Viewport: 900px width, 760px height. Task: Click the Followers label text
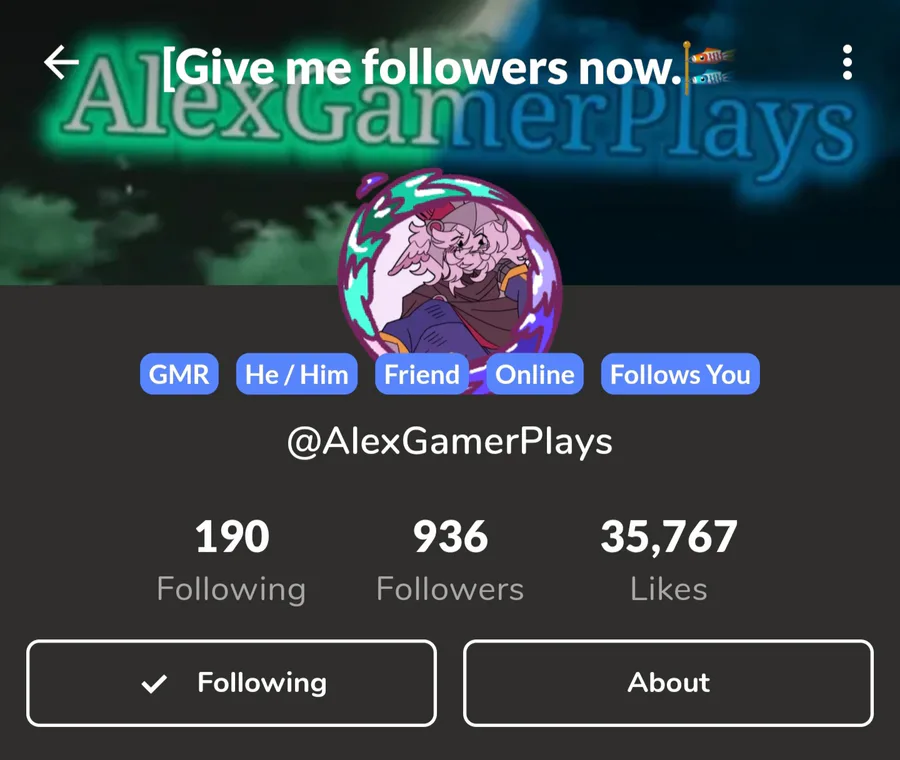tap(450, 589)
